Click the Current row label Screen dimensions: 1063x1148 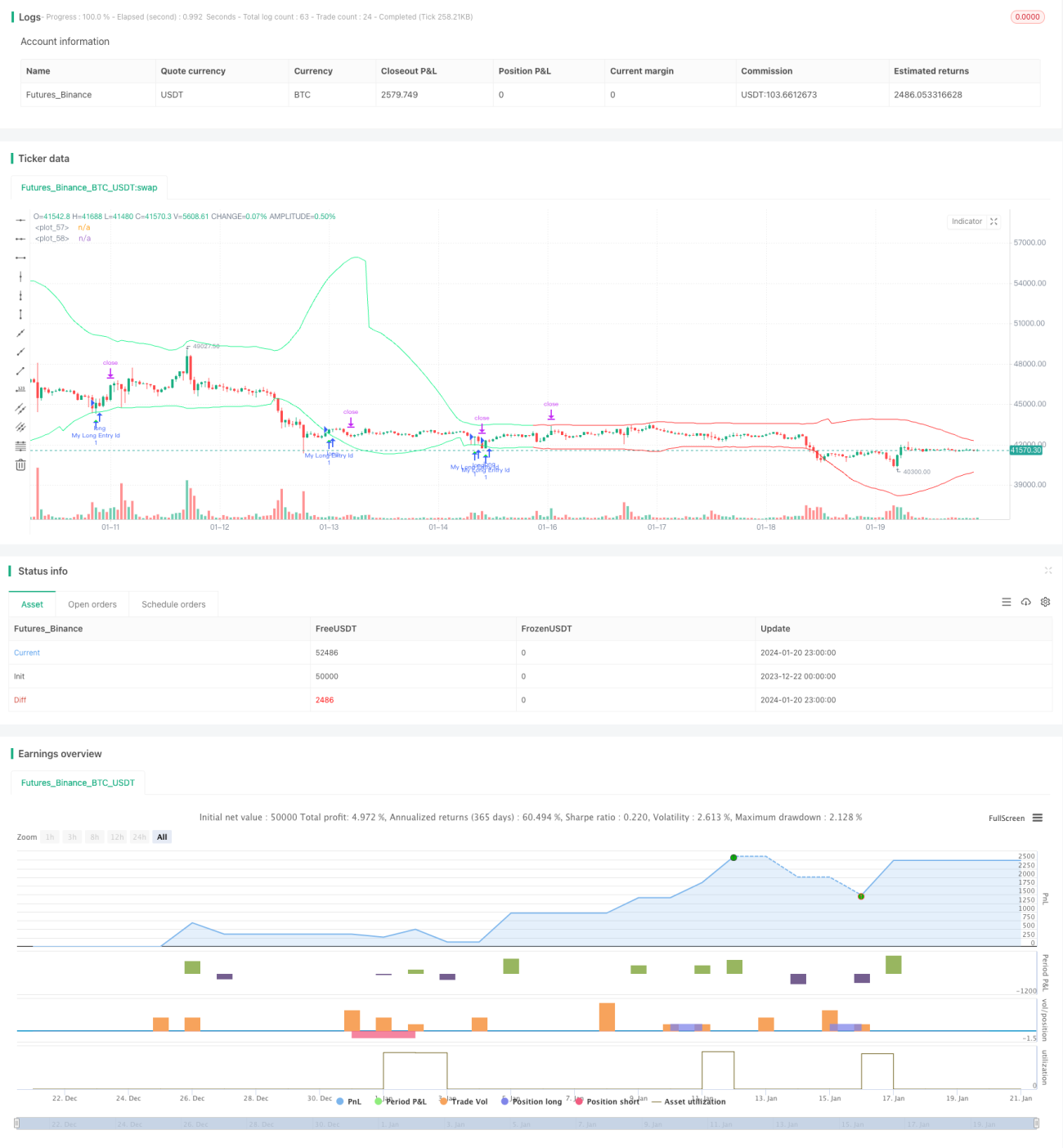click(x=27, y=652)
